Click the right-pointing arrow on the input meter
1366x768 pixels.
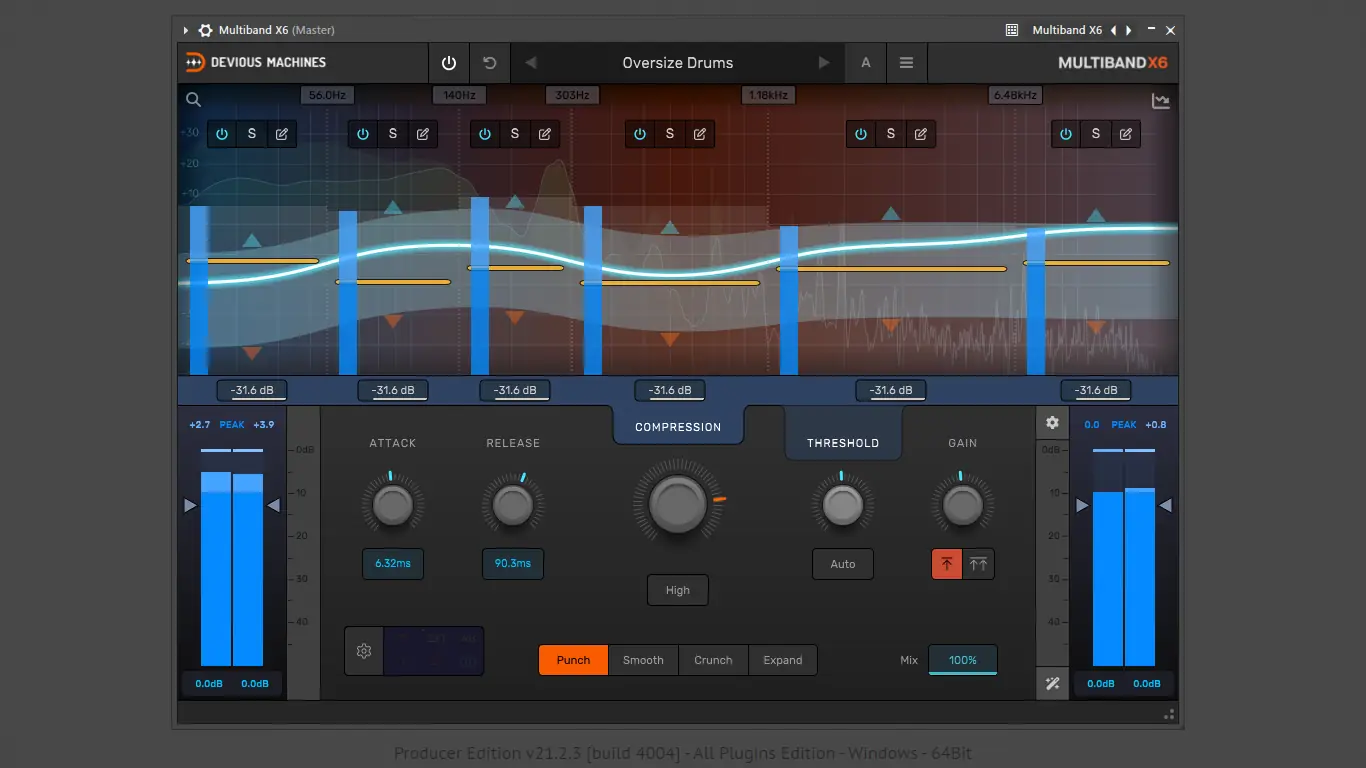point(190,506)
